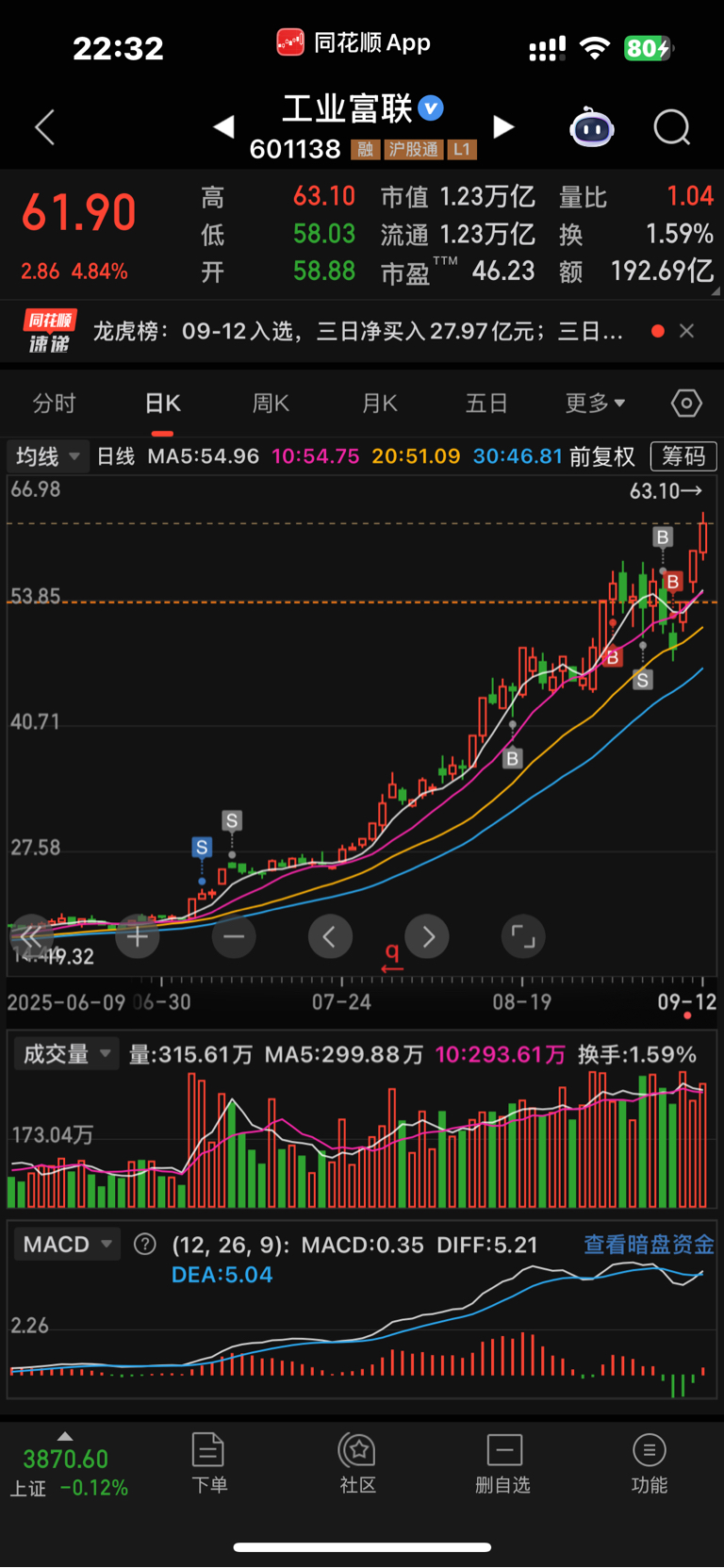
Task: Go back with the left chevron icon
Action: pos(44,127)
